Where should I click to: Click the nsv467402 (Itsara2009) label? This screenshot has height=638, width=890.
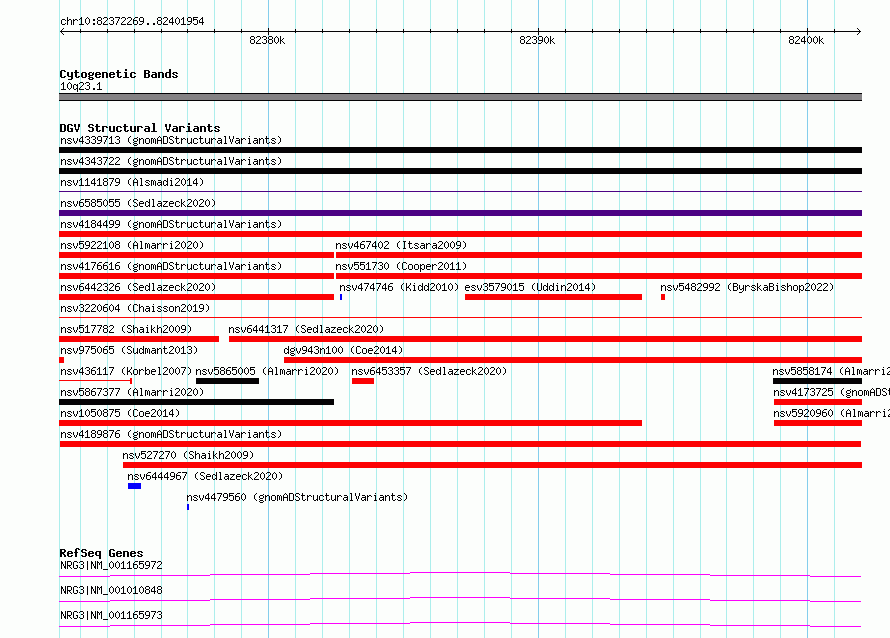pyautogui.click(x=401, y=245)
